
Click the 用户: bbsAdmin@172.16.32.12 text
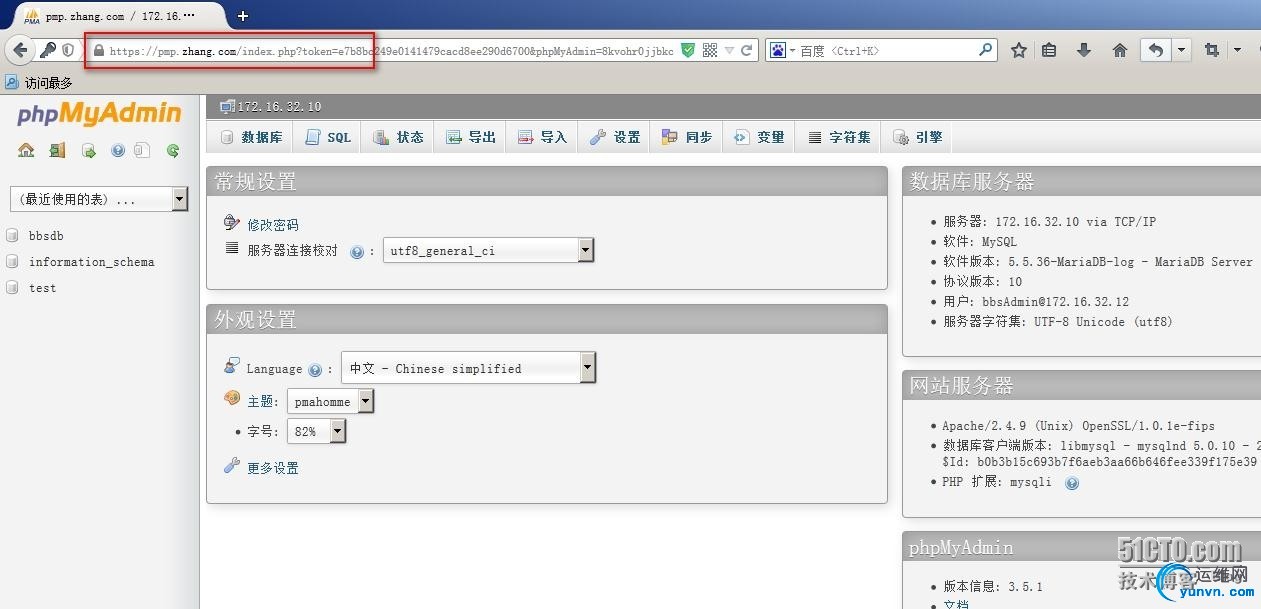point(1036,302)
